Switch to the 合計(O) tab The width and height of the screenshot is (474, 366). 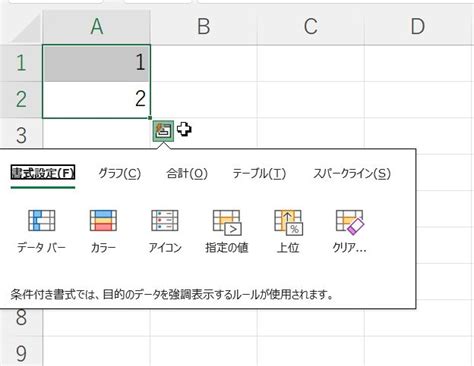187,173
